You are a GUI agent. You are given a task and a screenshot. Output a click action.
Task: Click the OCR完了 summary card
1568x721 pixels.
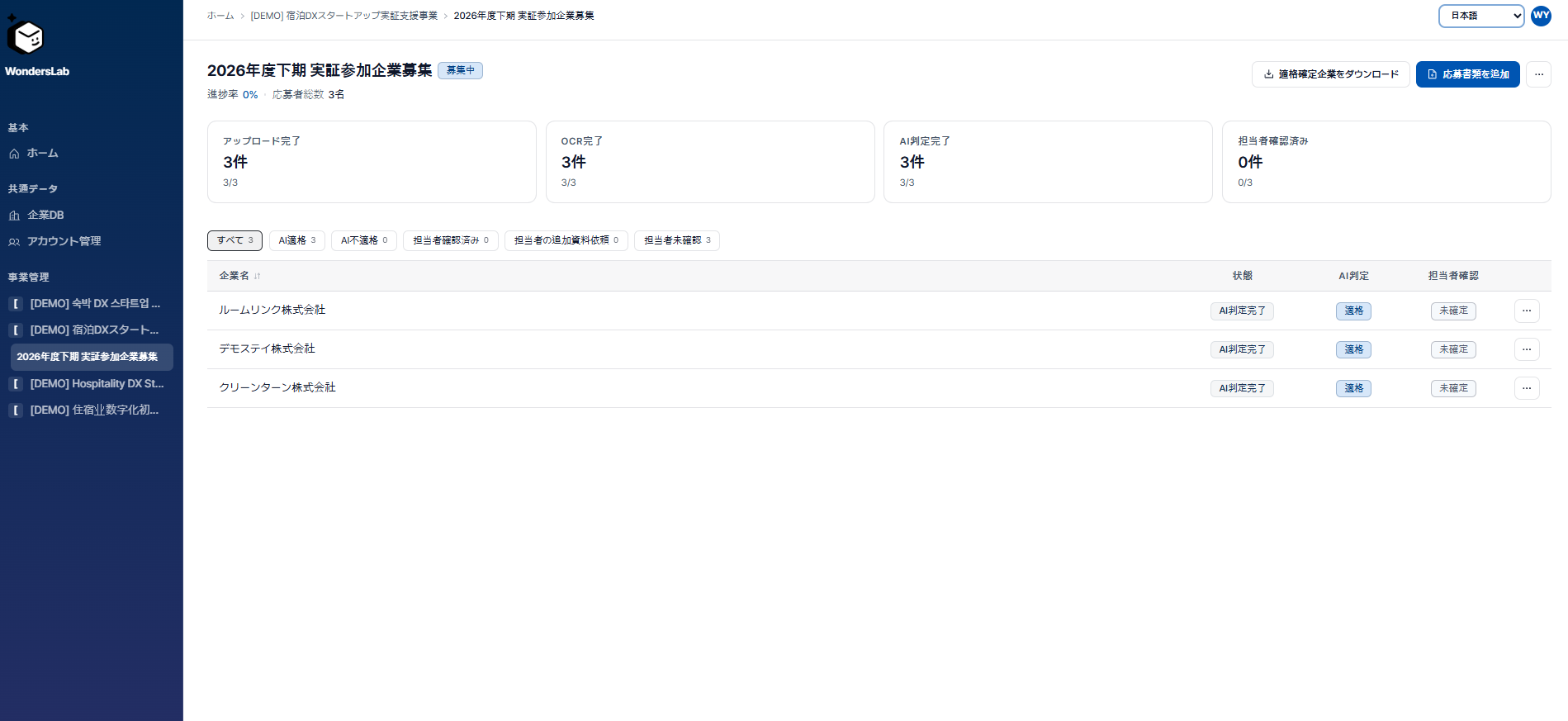710,162
